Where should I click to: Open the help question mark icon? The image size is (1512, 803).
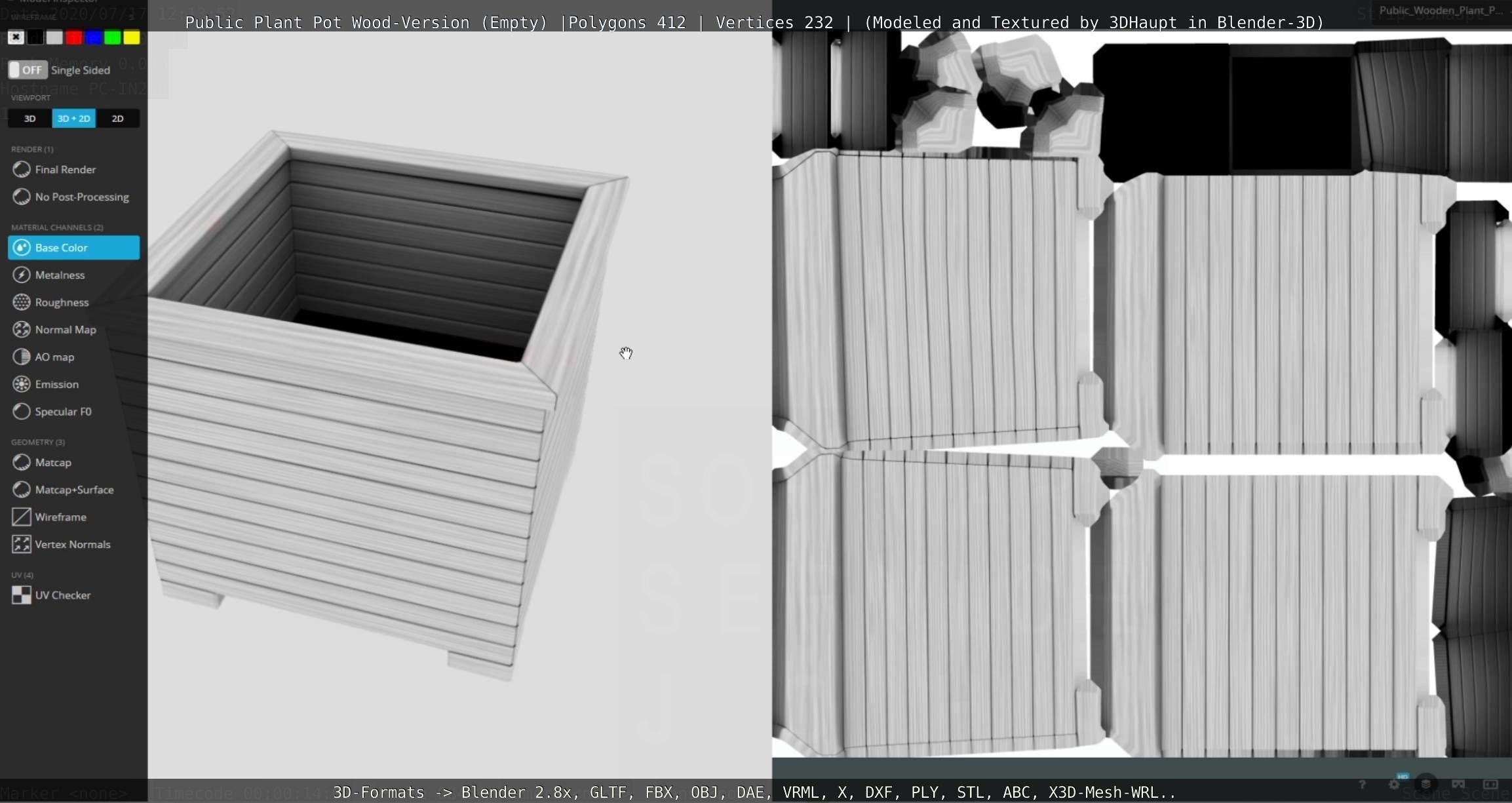(x=1362, y=784)
